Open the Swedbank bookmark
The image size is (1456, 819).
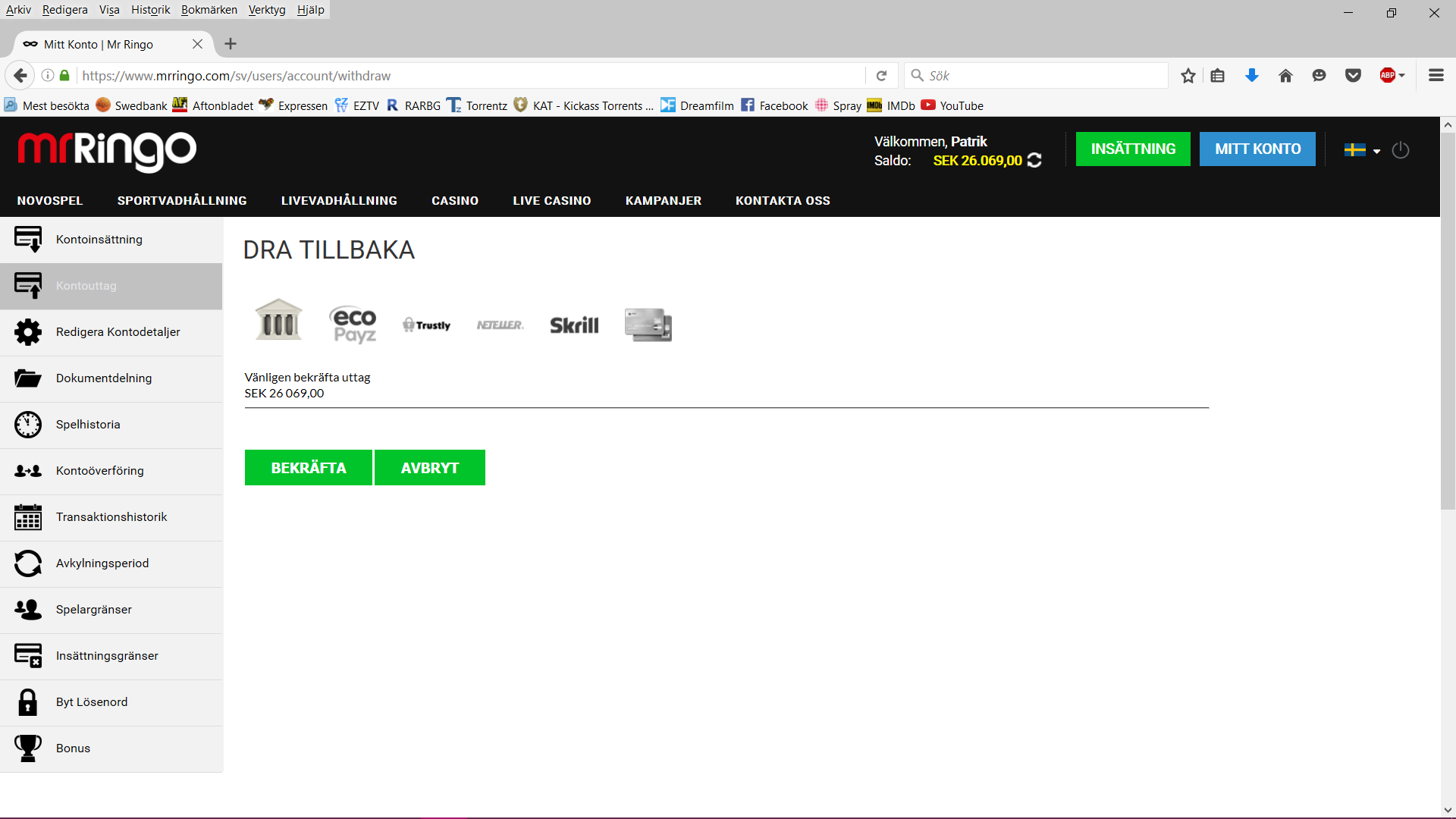[131, 105]
